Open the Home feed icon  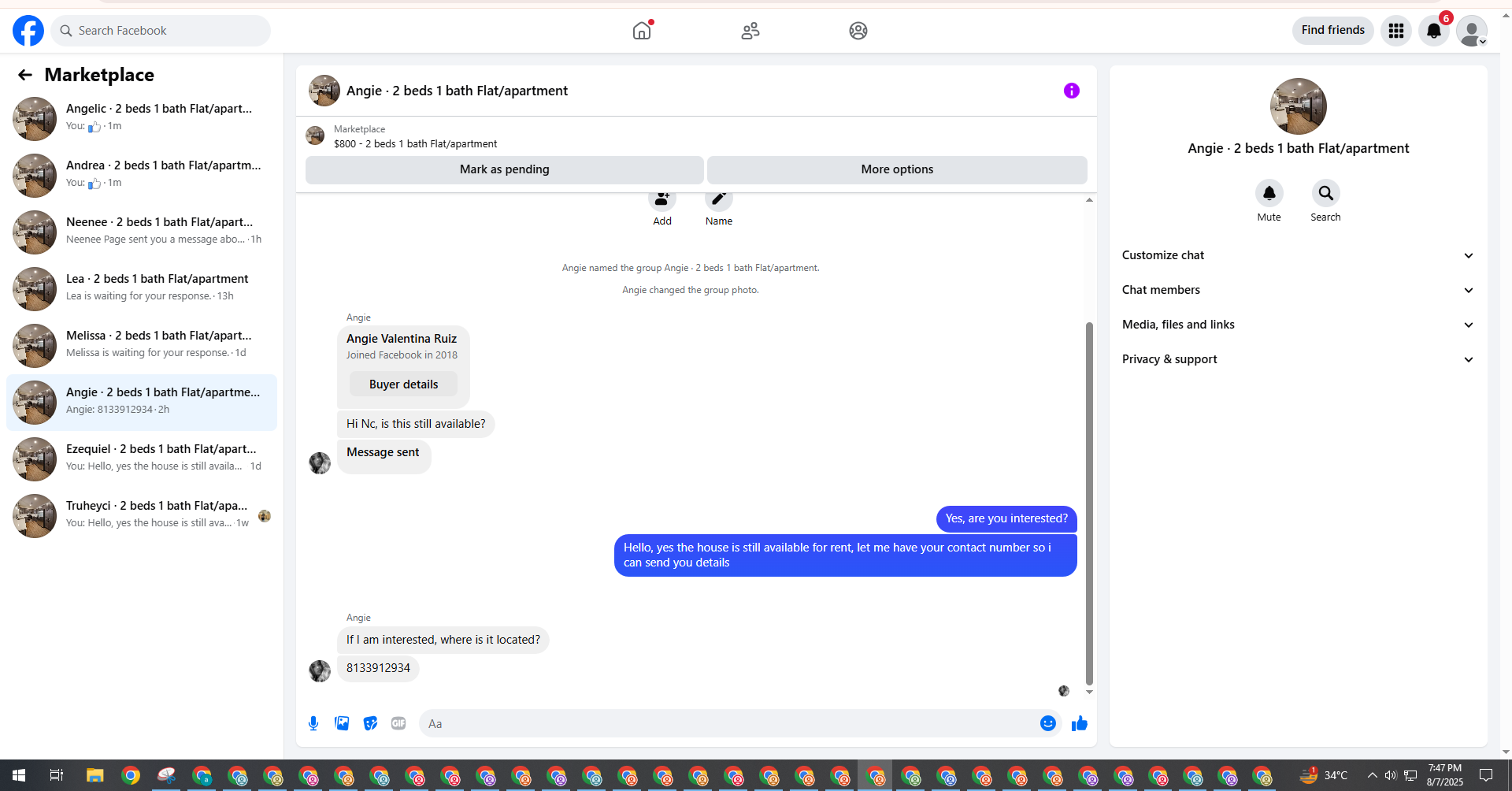point(642,31)
